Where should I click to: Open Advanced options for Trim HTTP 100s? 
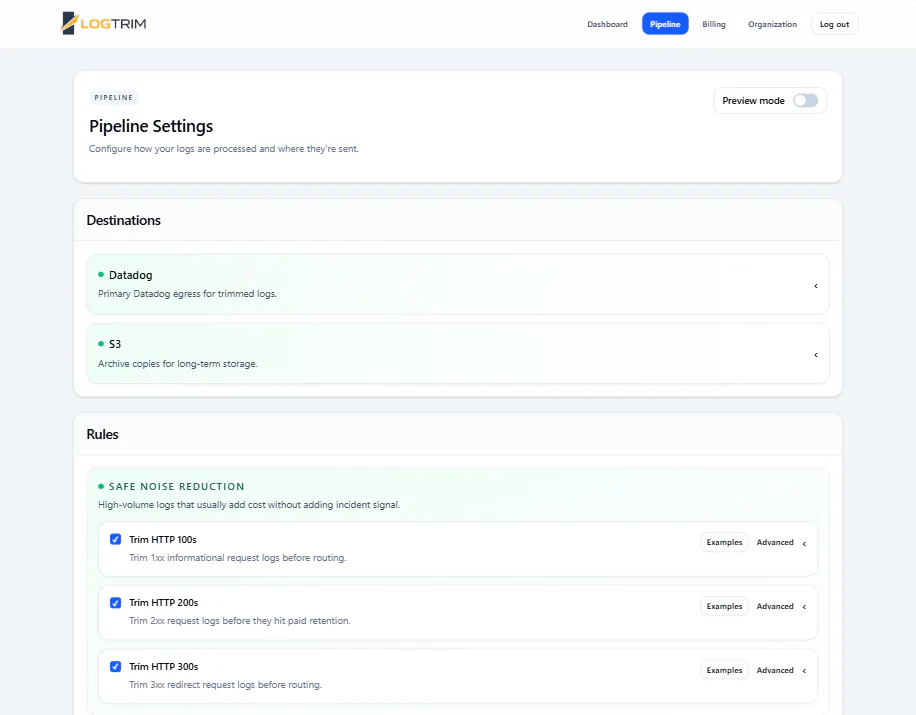coord(781,542)
